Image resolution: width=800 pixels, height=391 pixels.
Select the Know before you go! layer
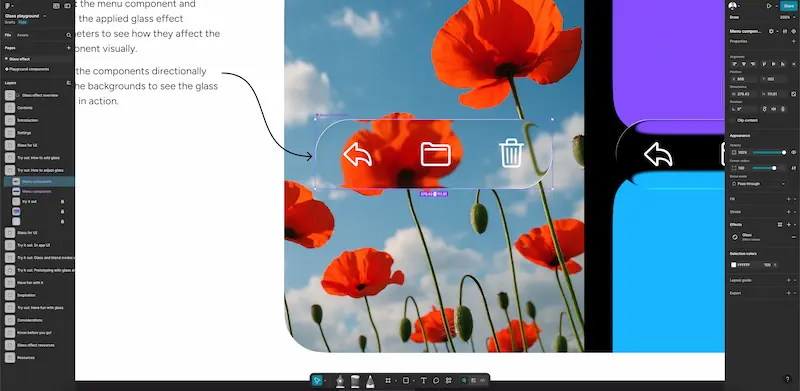(34, 333)
